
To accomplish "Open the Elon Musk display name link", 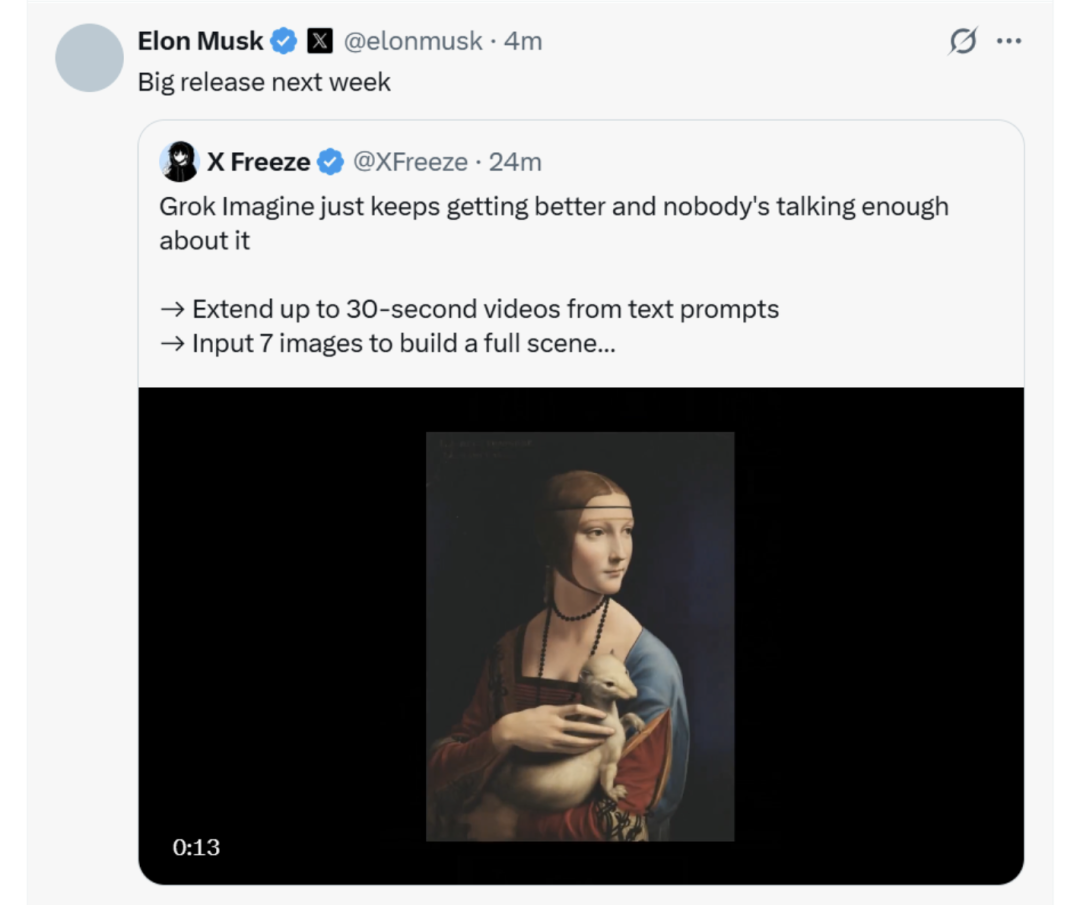I will 200,41.
